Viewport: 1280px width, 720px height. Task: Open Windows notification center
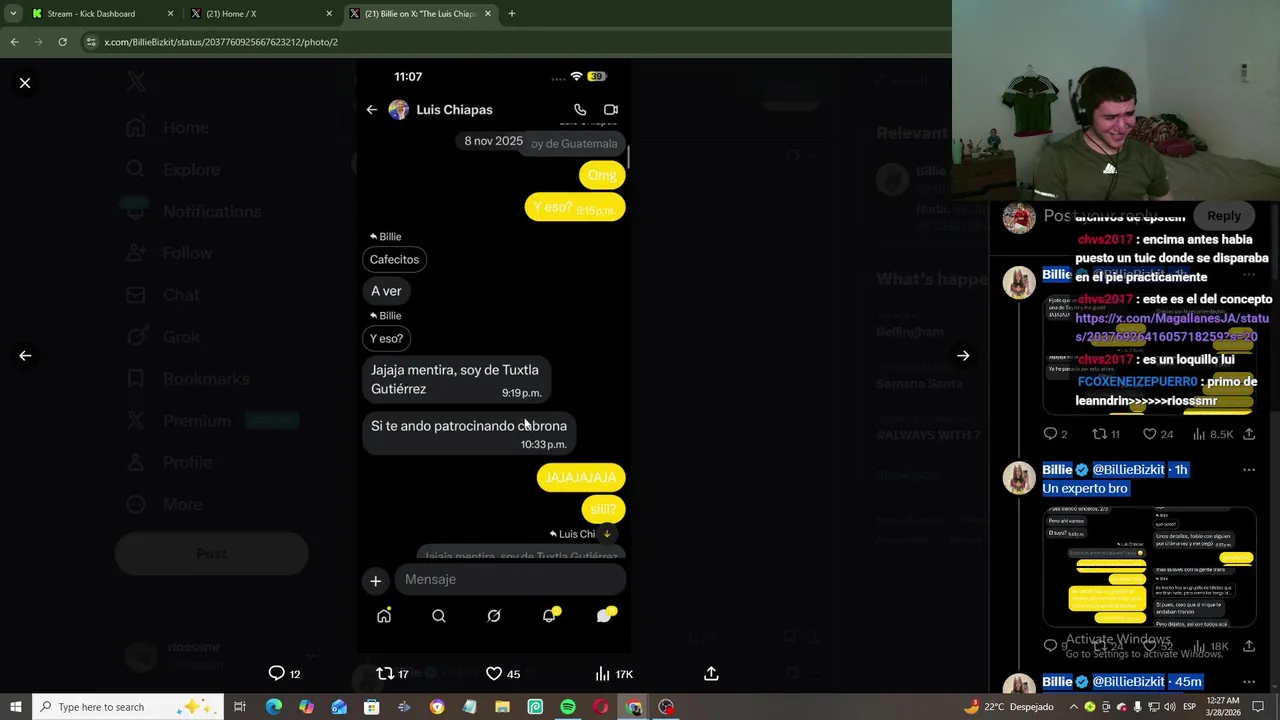pos(1258,707)
